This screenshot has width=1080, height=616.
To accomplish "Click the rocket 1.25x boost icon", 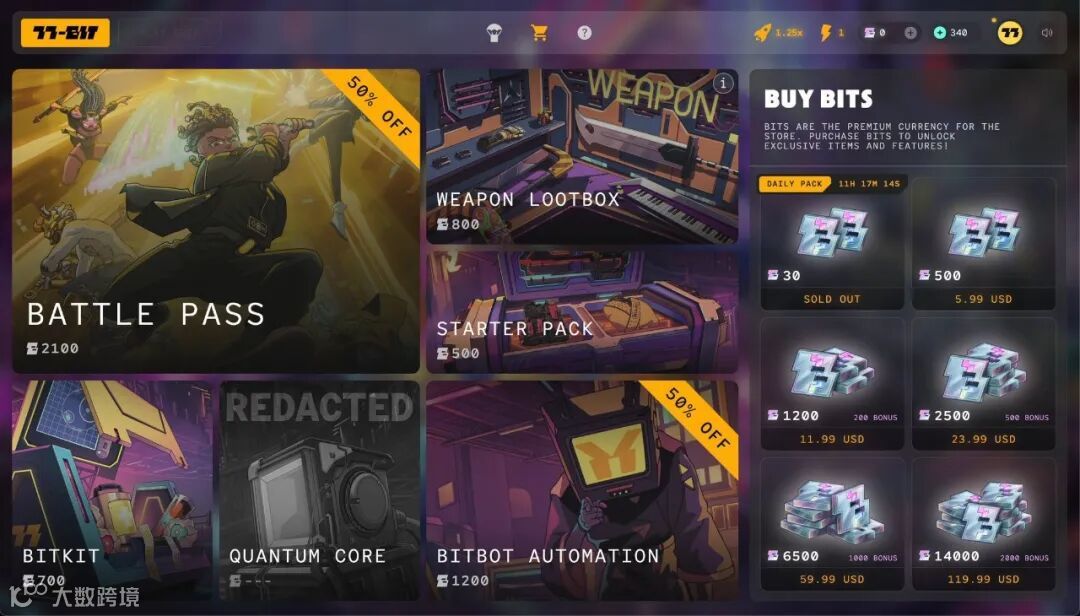I will [762, 32].
